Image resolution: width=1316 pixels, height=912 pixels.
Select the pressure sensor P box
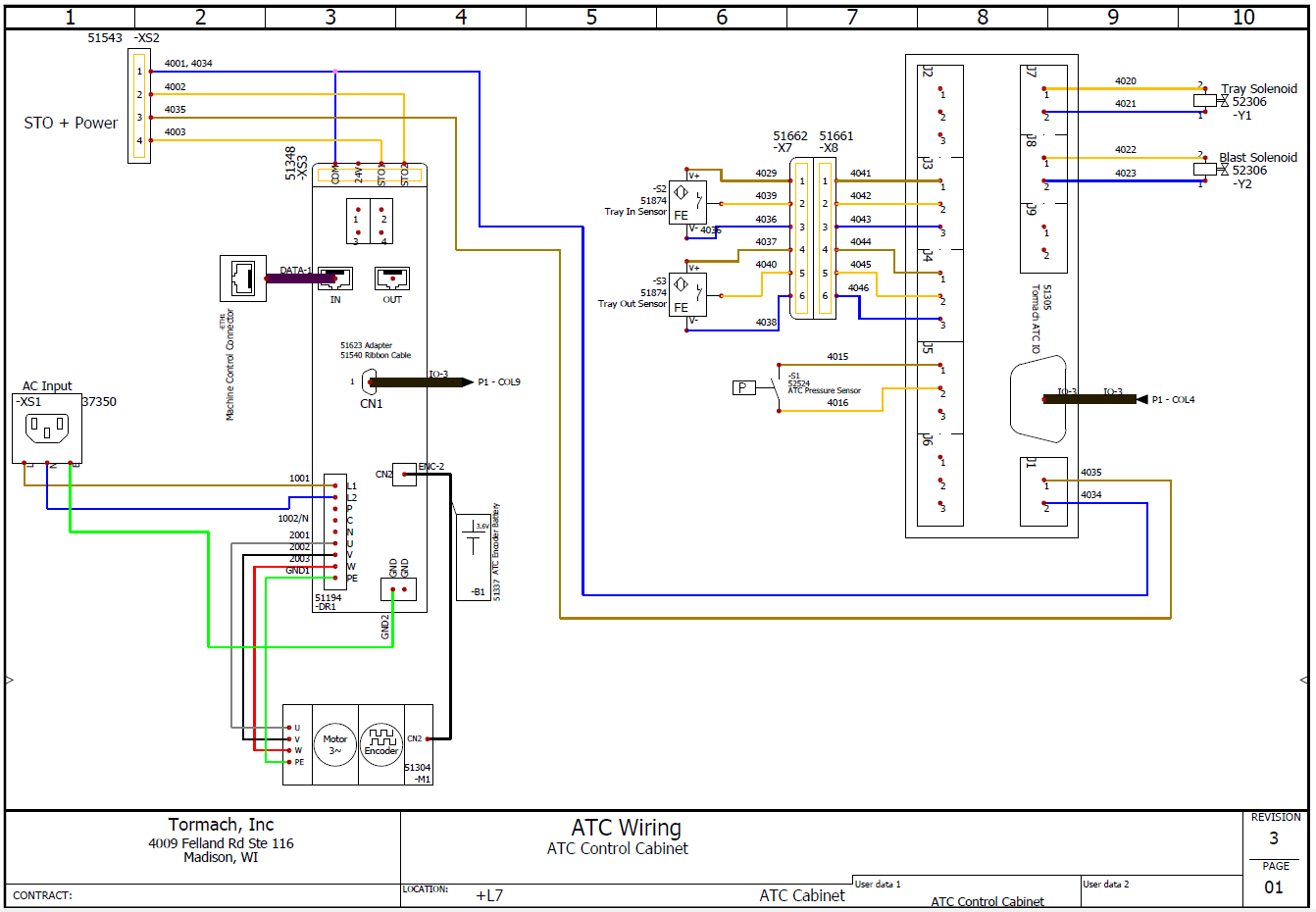(743, 388)
